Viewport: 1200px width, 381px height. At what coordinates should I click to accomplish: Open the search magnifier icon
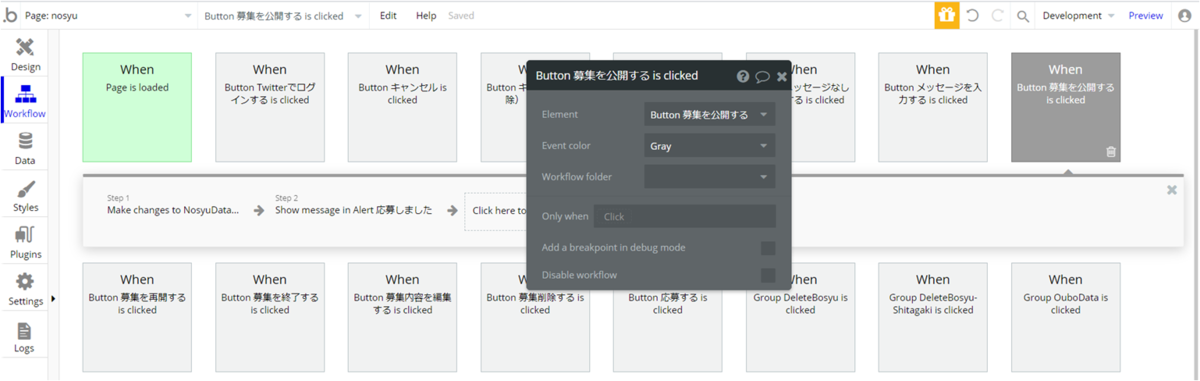1023,16
